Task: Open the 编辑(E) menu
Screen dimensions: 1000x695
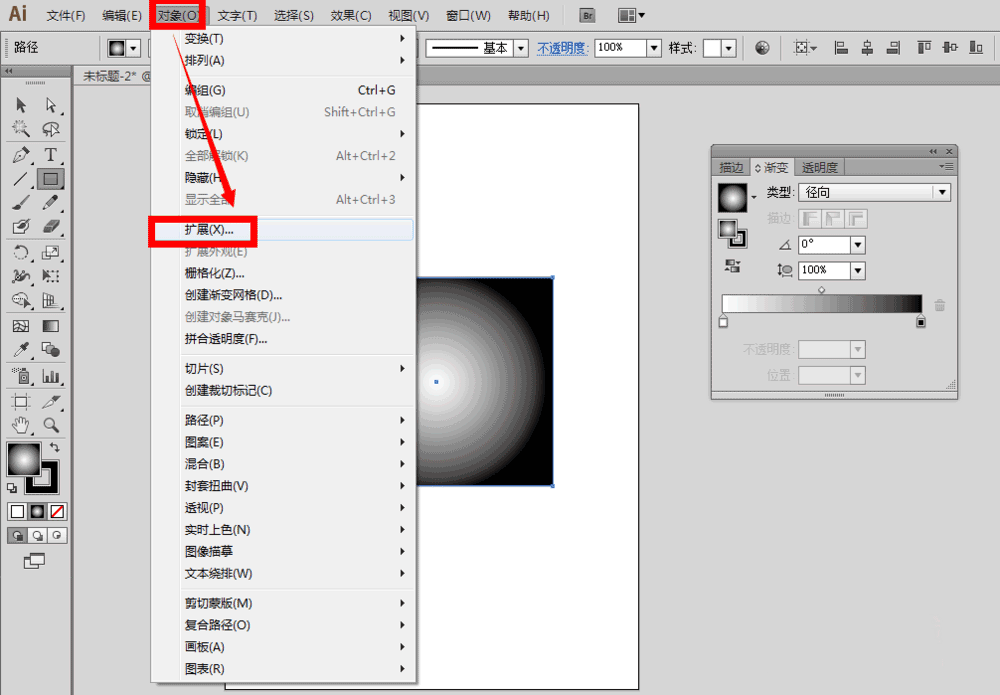Action: [122, 15]
